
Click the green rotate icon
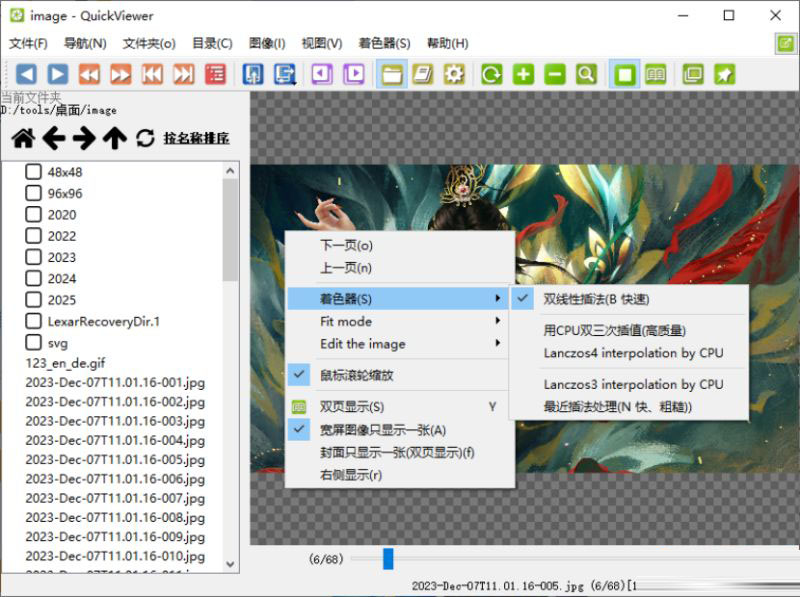point(492,74)
